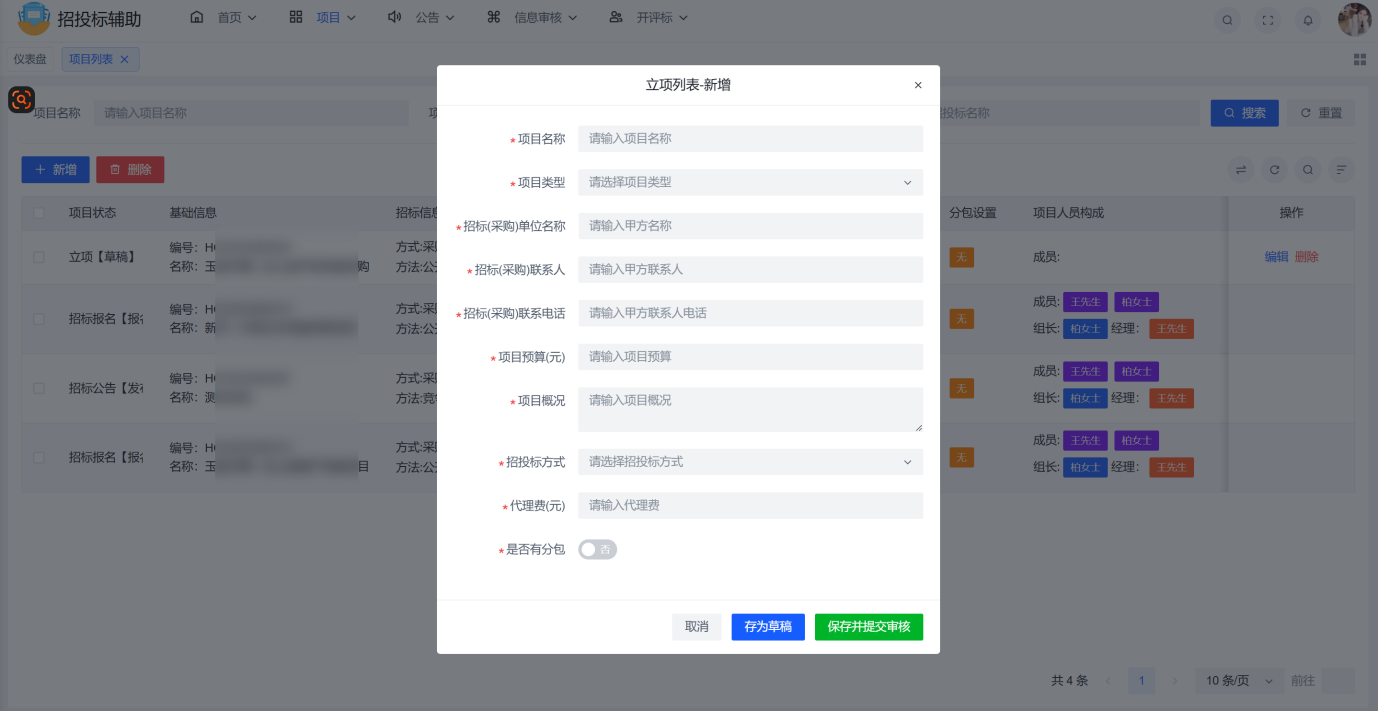Open the notification bell icon

pos(1307,19)
